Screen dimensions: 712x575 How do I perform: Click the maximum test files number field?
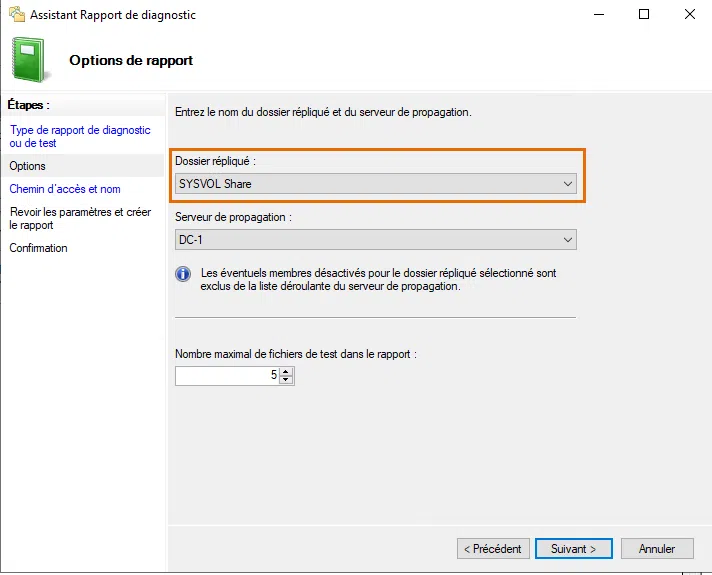[x=225, y=376]
